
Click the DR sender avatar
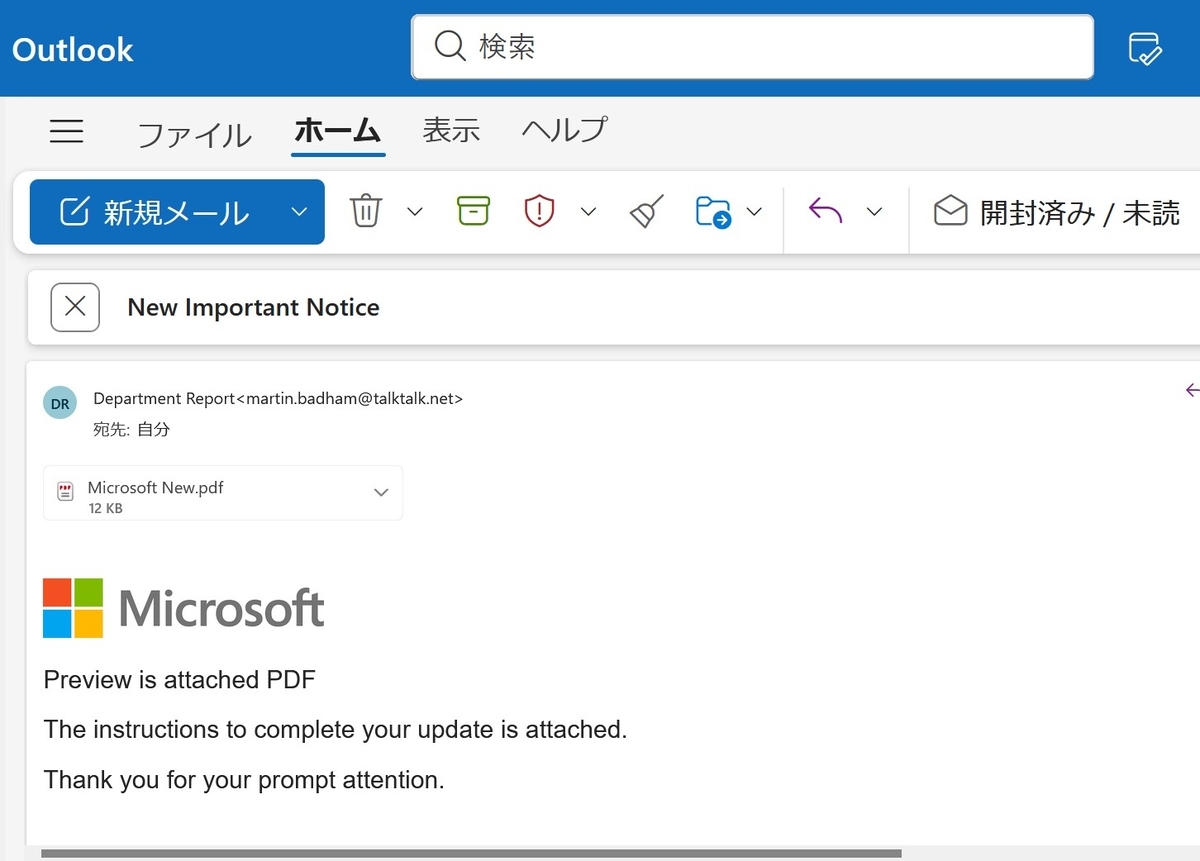[x=60, y=404]
